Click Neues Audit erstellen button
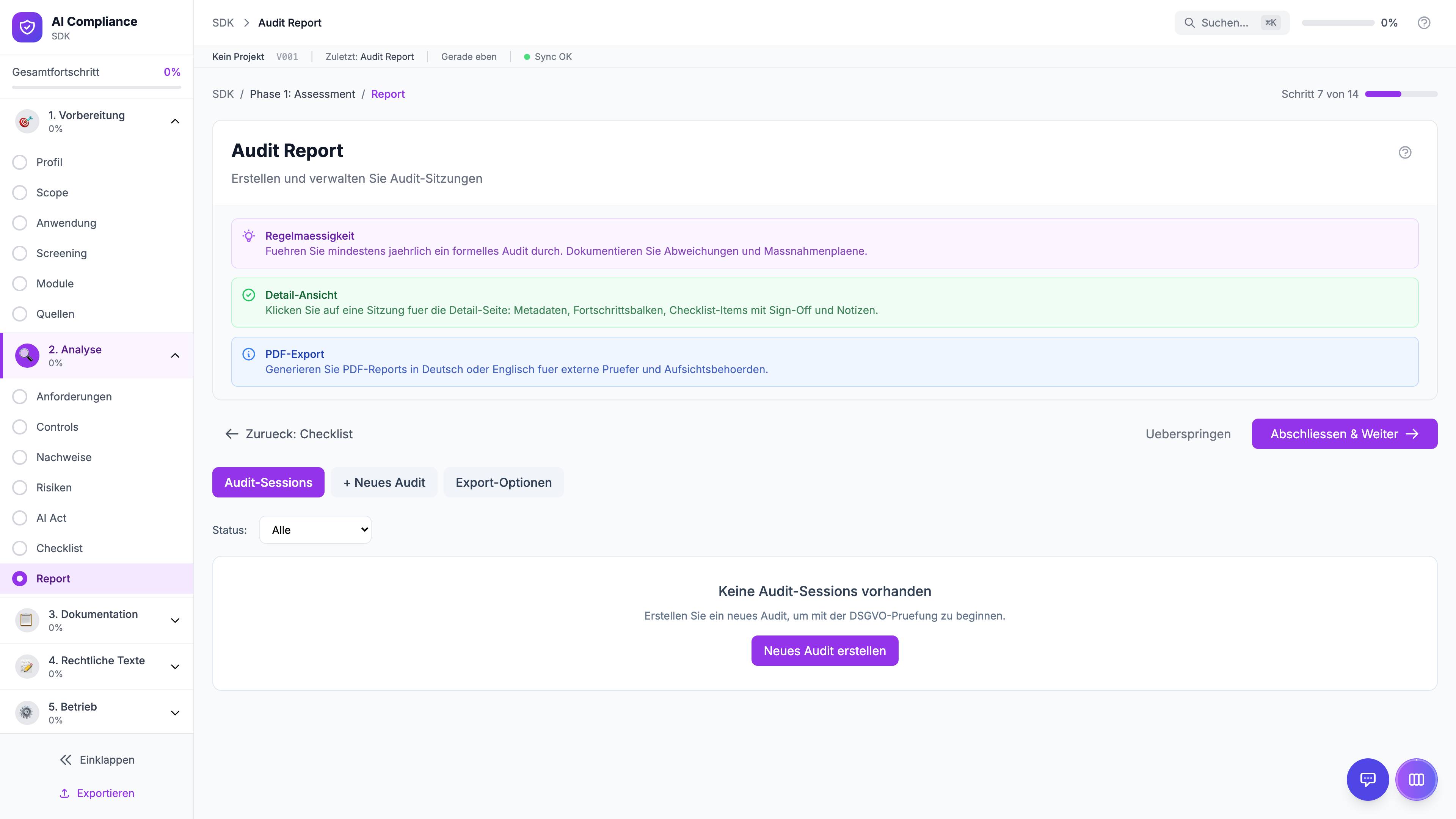1456x819 pixels. click(824, 651)
